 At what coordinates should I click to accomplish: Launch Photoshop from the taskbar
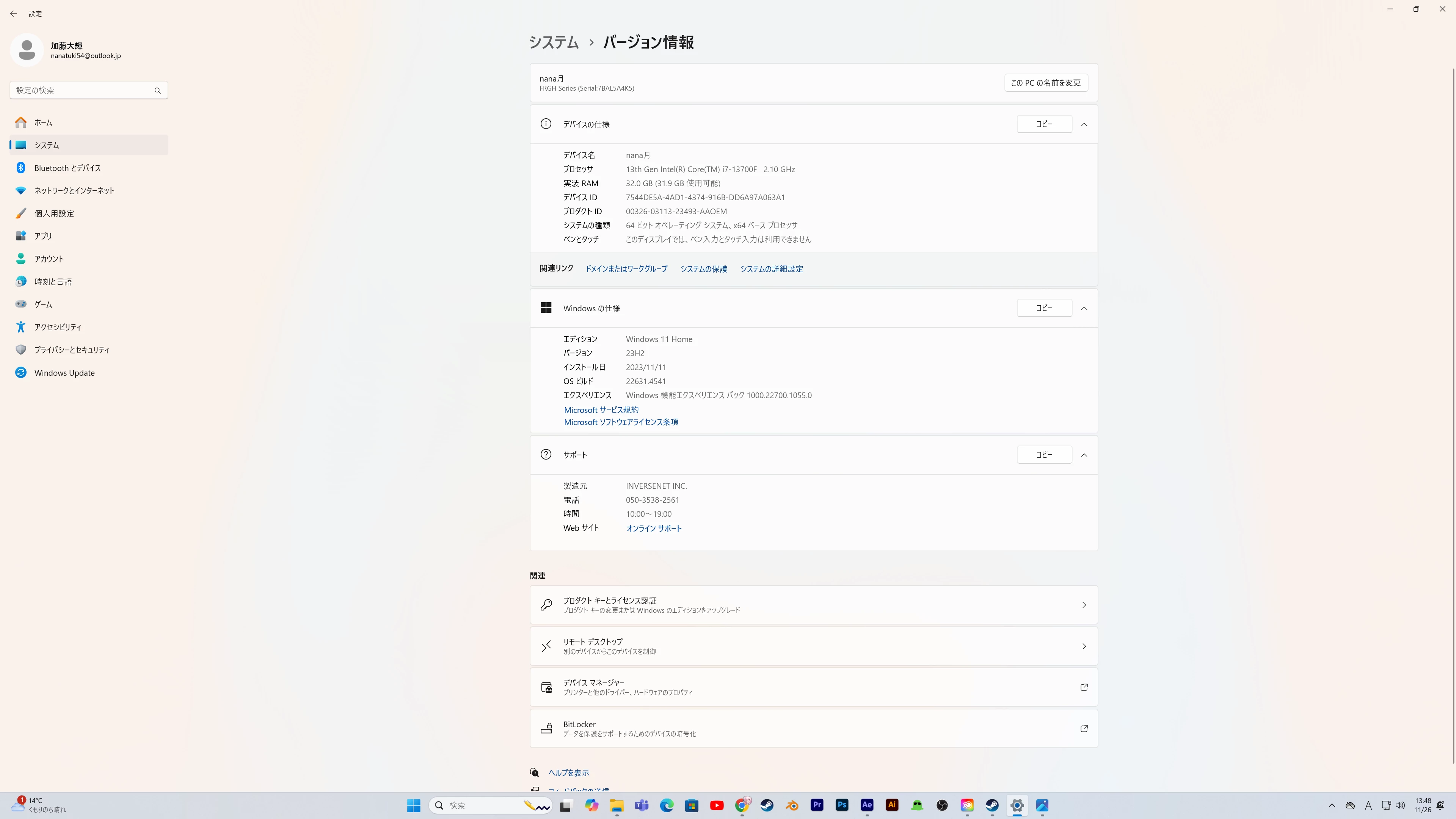[842, 805]
